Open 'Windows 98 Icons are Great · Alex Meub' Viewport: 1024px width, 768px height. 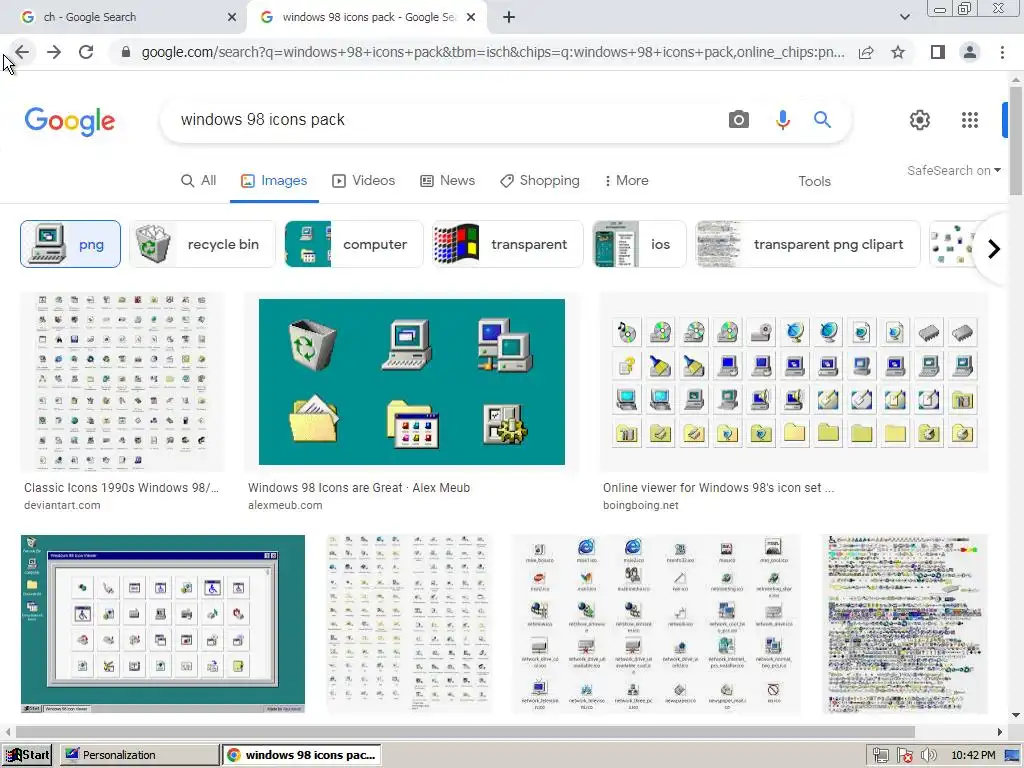(x=359, y=488)
